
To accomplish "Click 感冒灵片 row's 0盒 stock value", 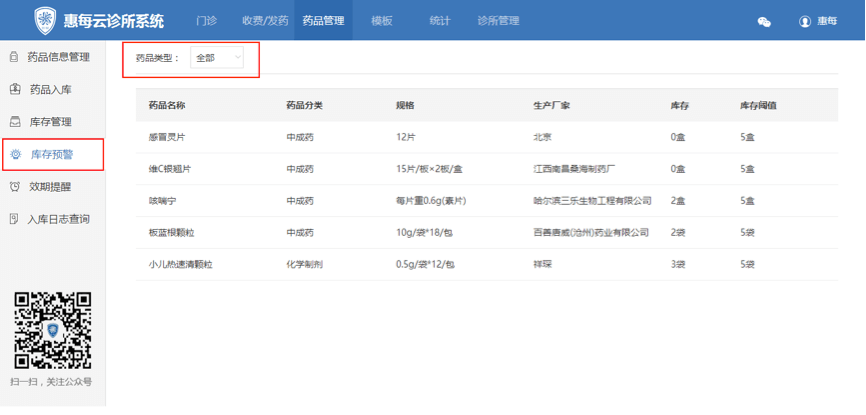I will 678,137.
